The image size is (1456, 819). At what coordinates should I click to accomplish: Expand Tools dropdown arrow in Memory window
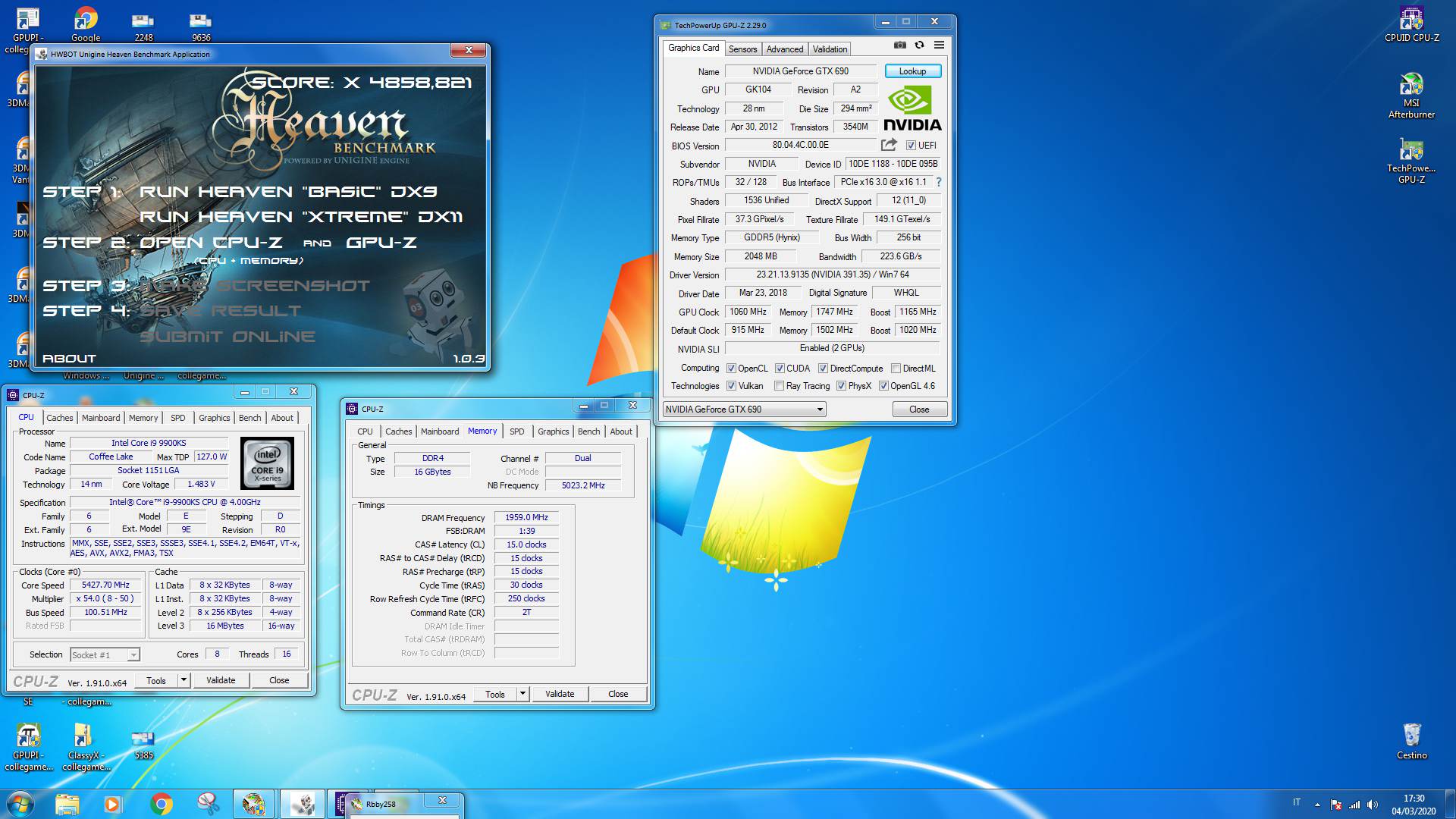[522, 694]
